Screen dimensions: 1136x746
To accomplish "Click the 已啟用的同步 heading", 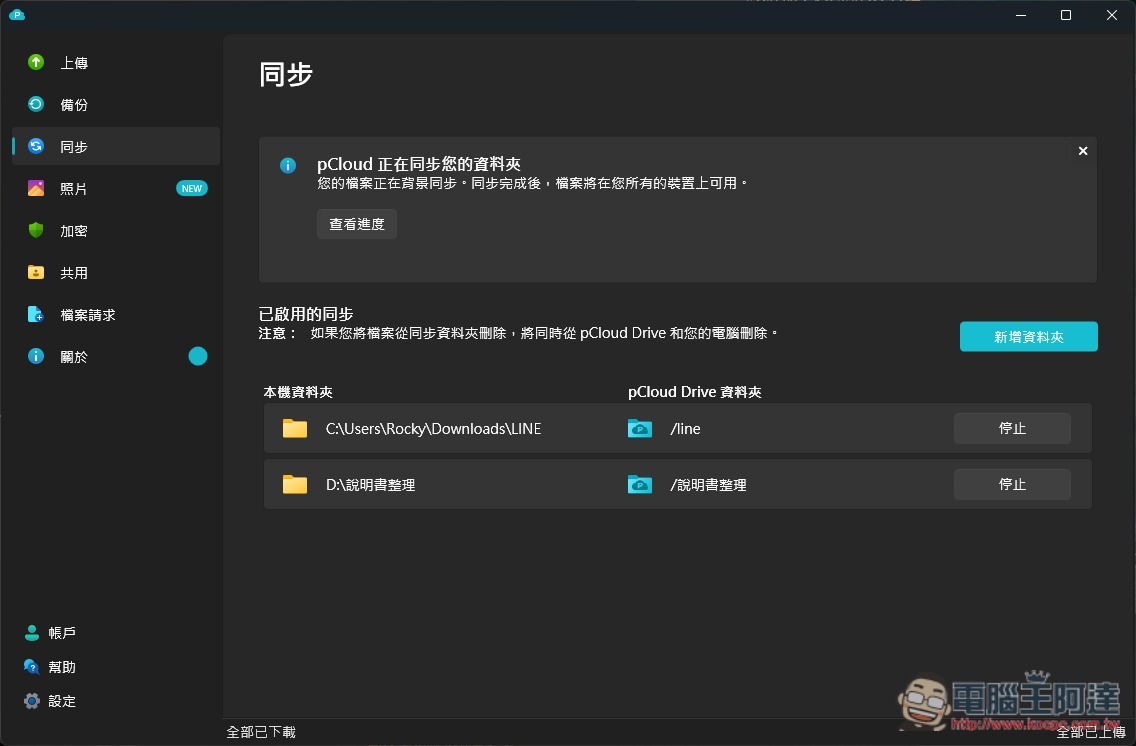I will (306, 314).
